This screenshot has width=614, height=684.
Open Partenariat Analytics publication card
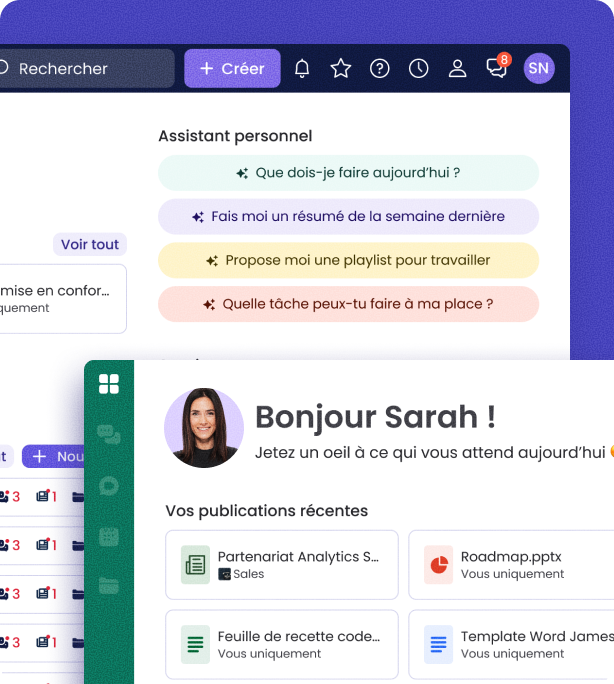click(282, 565)
